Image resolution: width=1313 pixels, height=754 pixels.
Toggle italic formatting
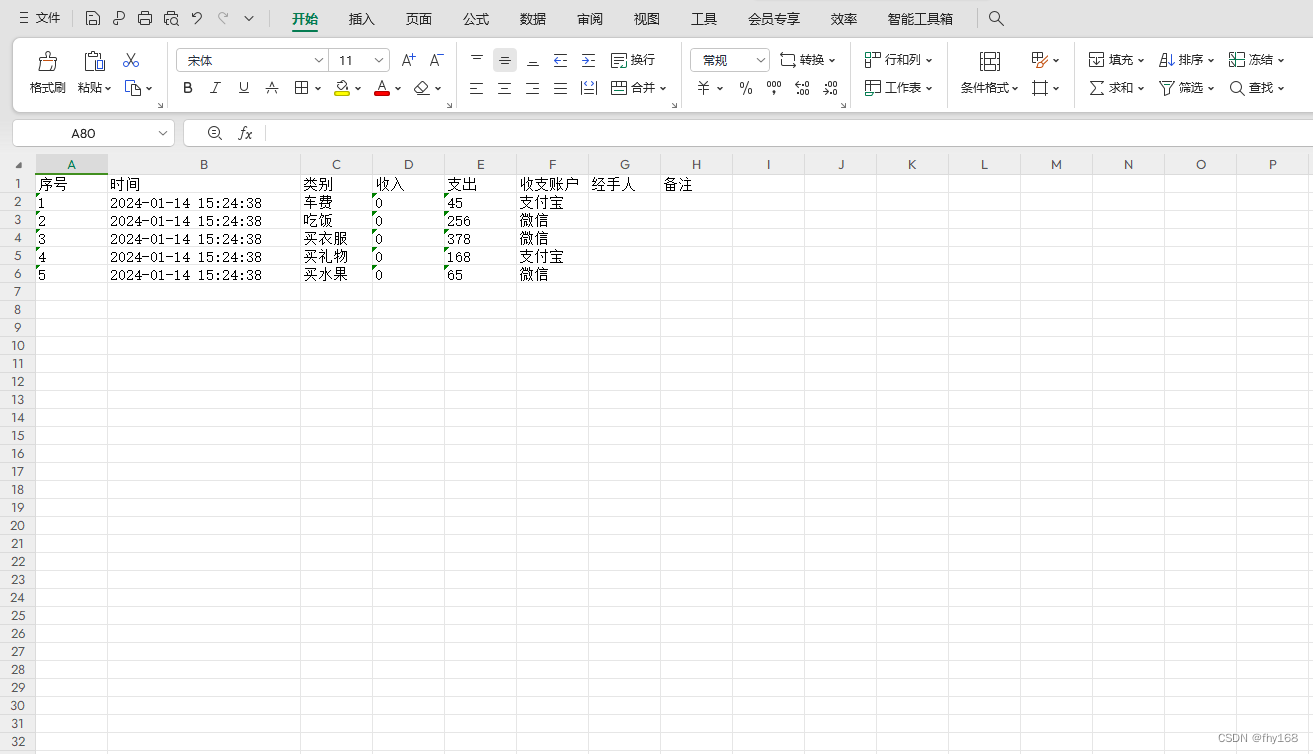(x=215, y=88)
